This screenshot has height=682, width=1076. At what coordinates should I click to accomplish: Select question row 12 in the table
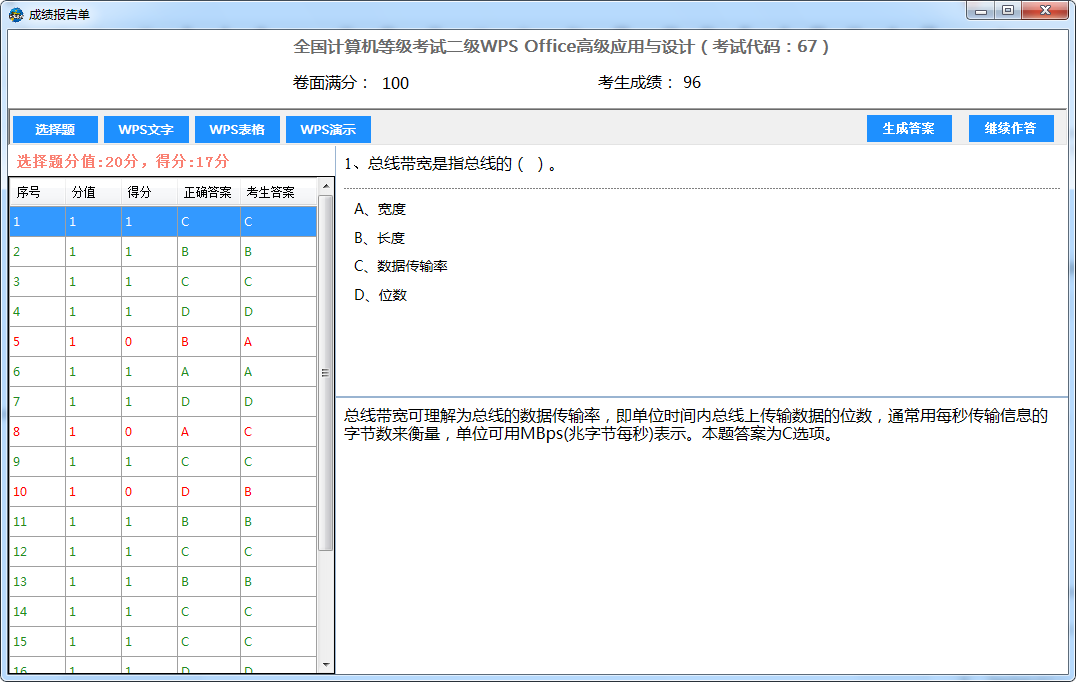[x=163, y=552]
